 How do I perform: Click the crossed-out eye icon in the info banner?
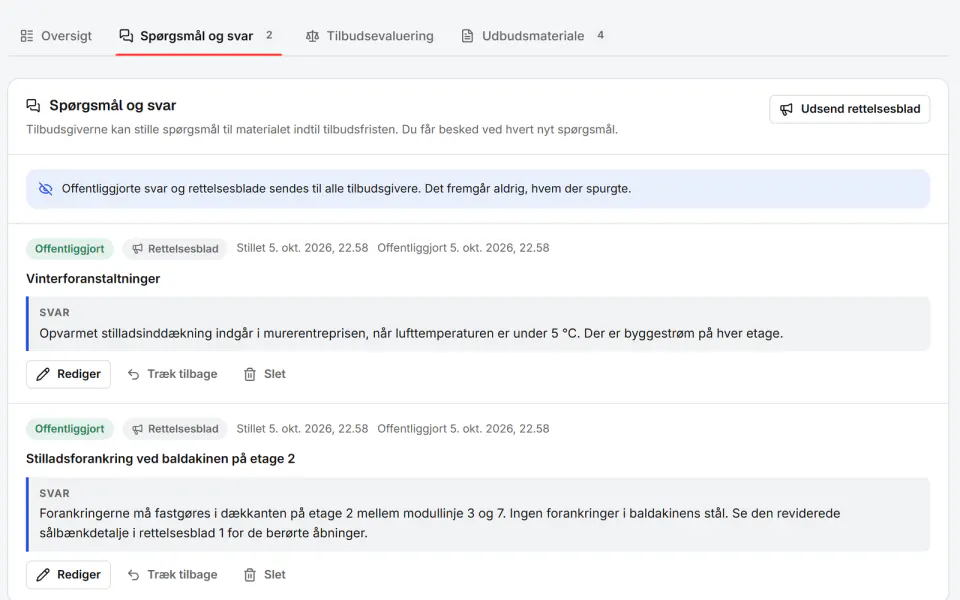pos(45,189)
